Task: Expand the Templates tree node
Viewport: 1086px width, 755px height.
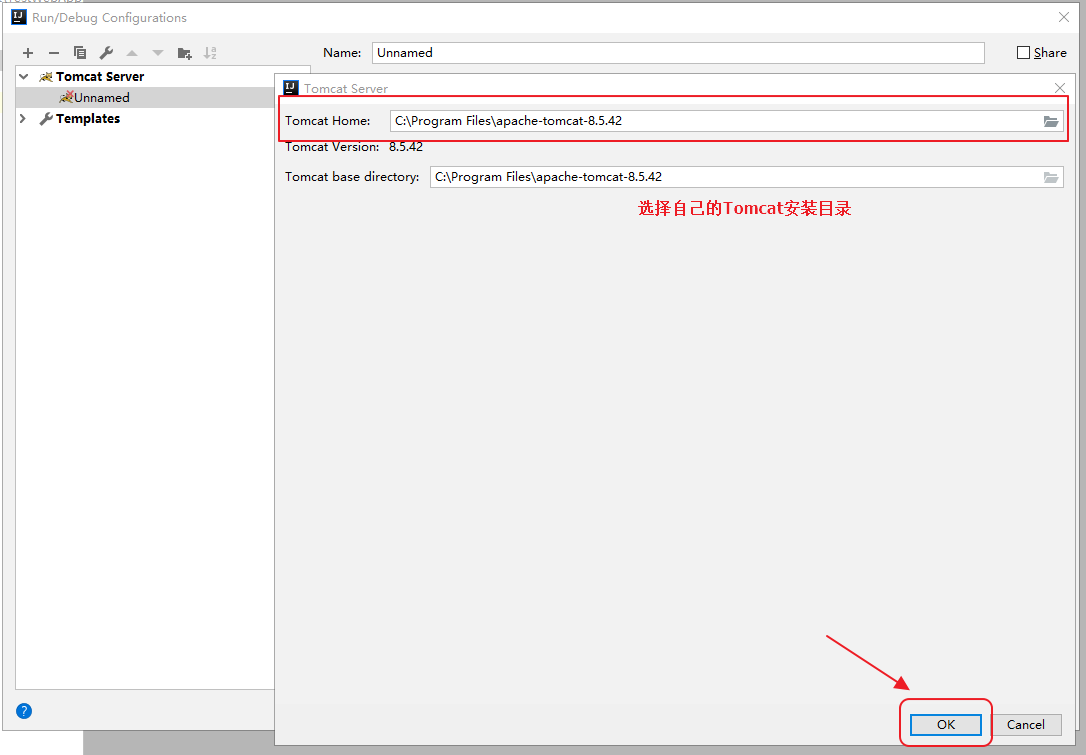Action: 23,118
